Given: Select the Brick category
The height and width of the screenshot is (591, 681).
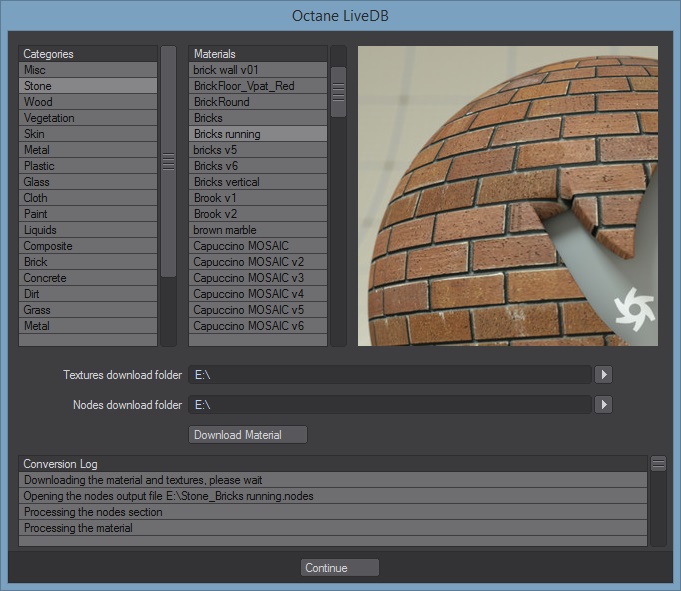Looking at the screenshot, I should coord(88,262).
